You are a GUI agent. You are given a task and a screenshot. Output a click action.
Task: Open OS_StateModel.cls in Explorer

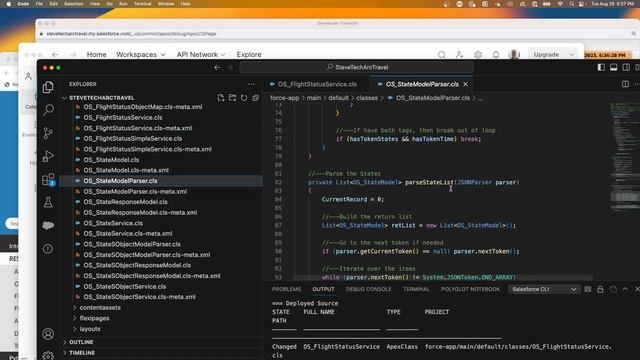111,160
